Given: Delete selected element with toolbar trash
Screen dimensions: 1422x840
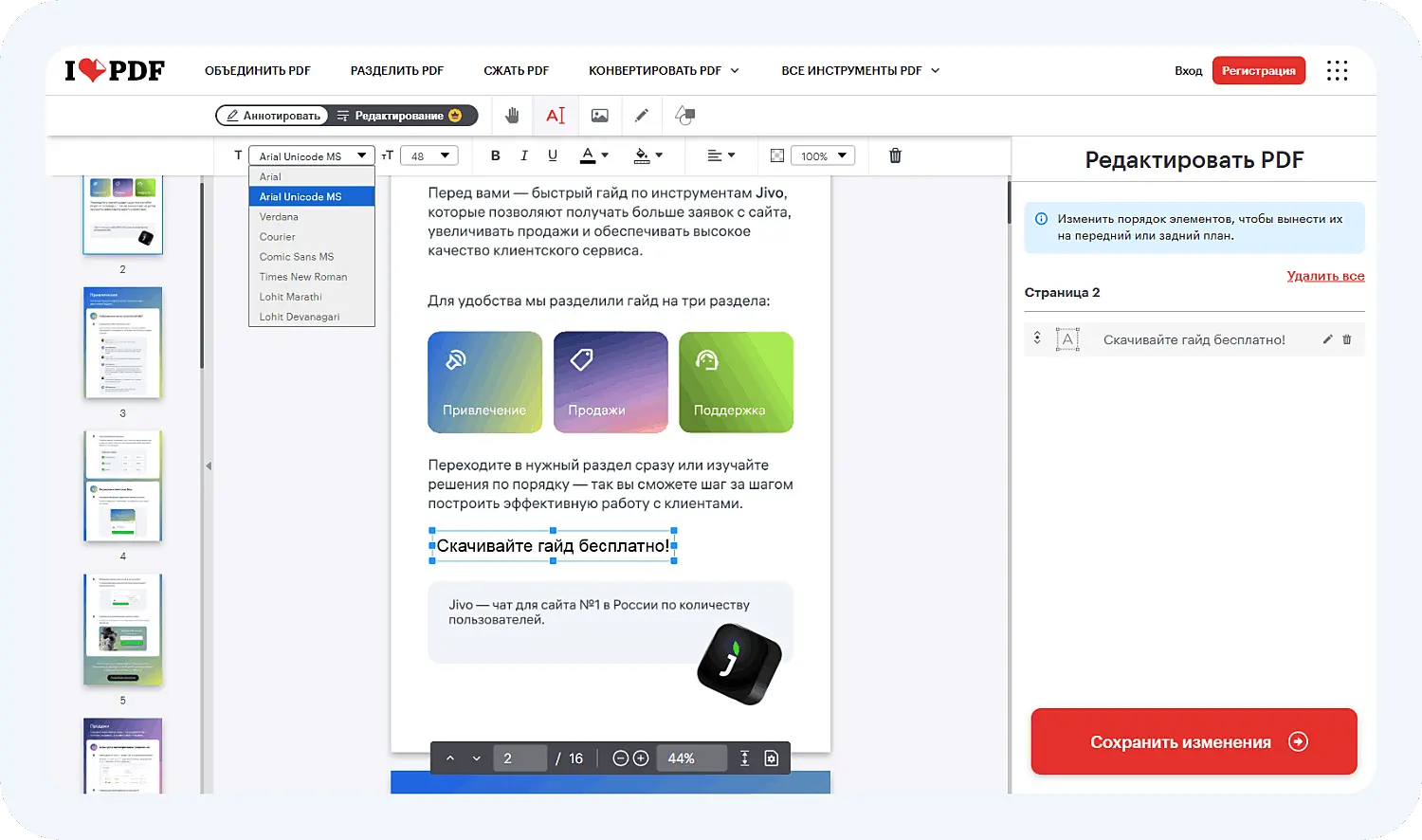Looking at the screenshot, I should pos(895,155).
